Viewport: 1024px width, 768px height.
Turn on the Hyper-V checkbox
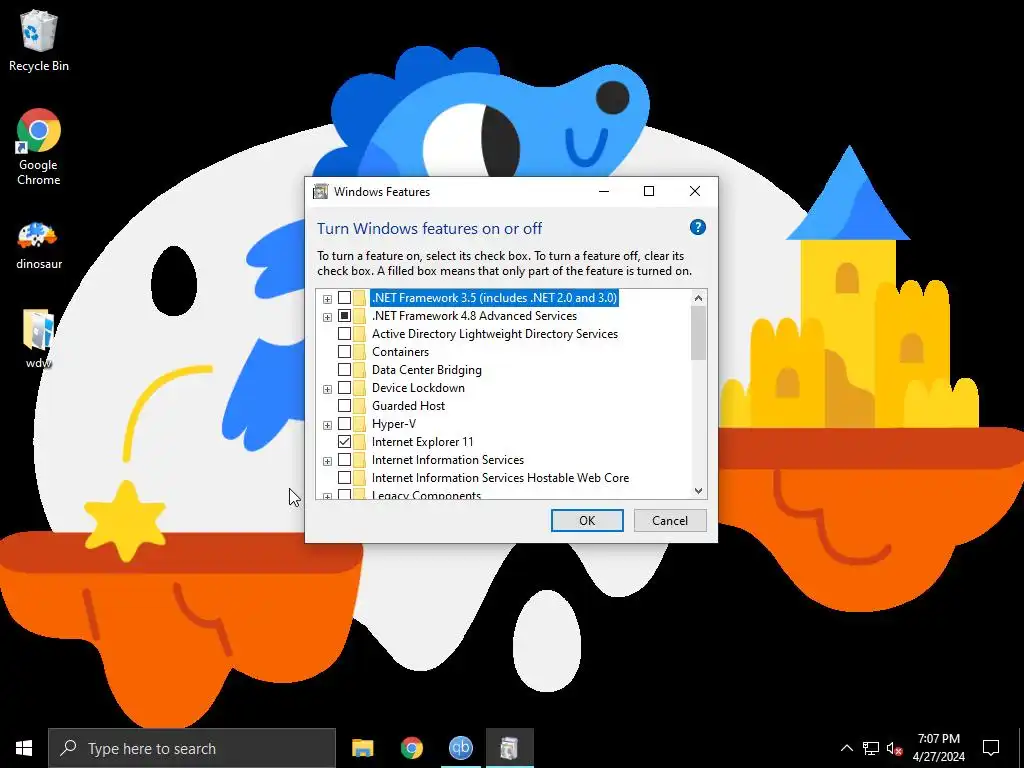[x=344, y=423]
